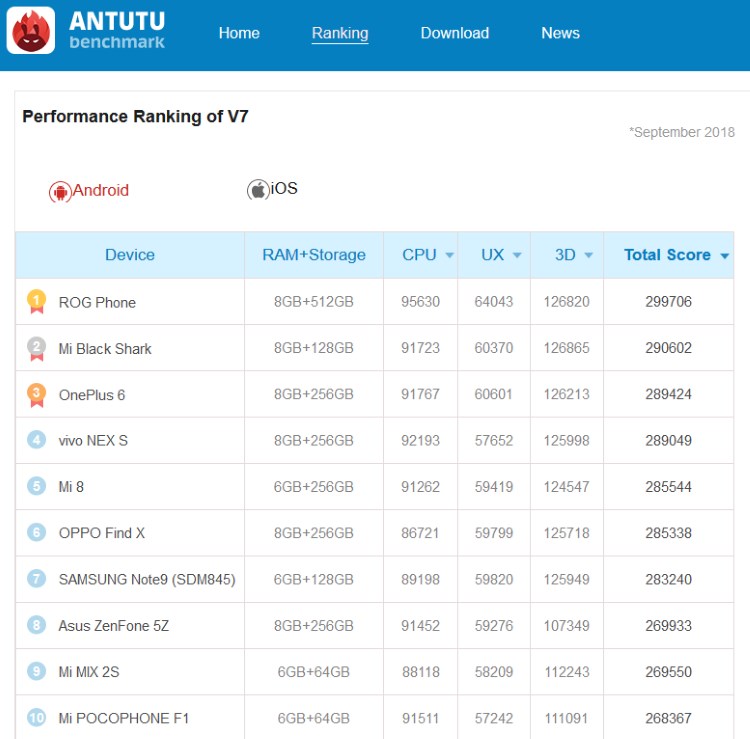Viewport: 750px width, 739px height.
Task: Click total score 285544
Action: point(668,487)
